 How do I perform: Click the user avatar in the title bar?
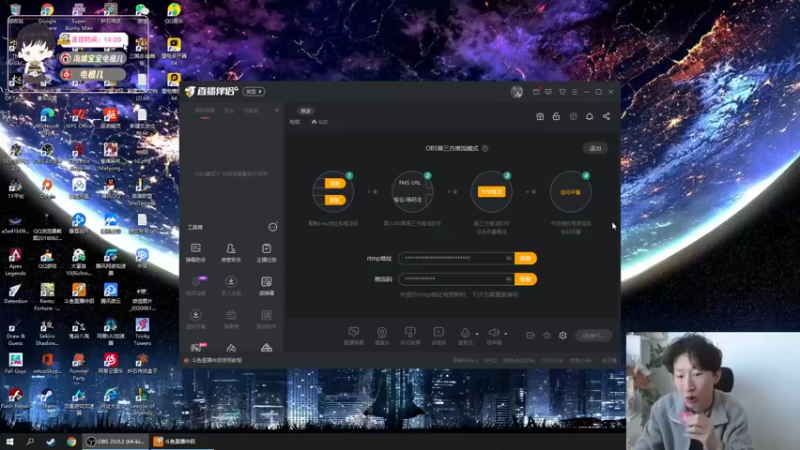pos(516,92)
